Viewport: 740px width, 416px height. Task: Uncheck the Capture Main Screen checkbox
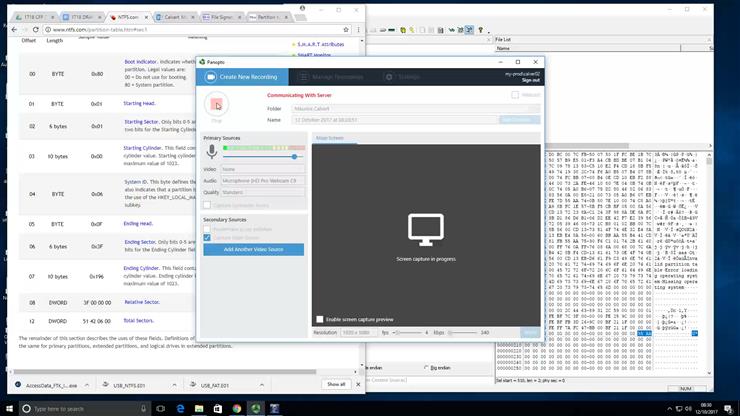[x=207, y=238]
